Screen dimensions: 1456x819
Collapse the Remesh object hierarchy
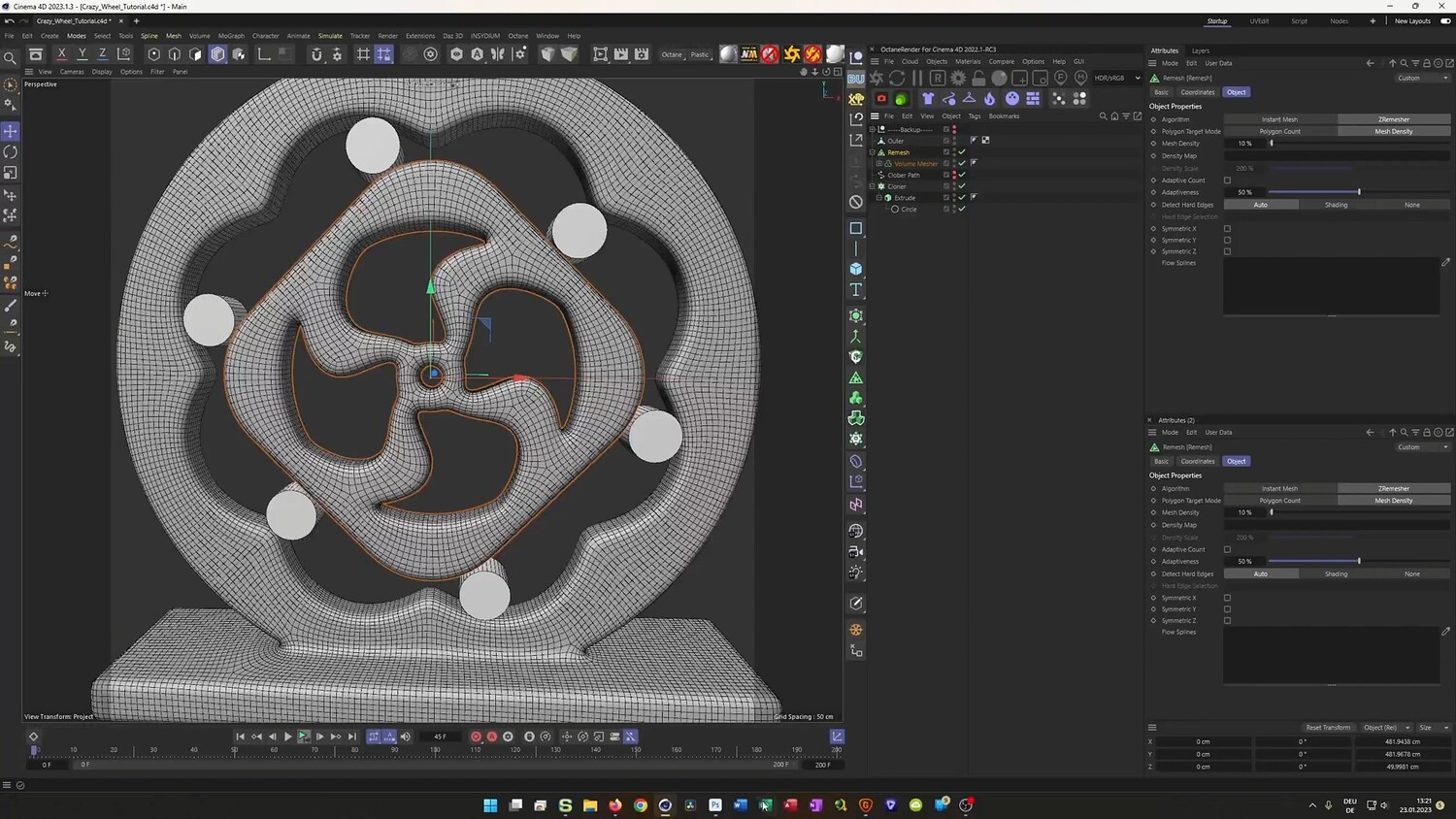click(x=873, y=152)
